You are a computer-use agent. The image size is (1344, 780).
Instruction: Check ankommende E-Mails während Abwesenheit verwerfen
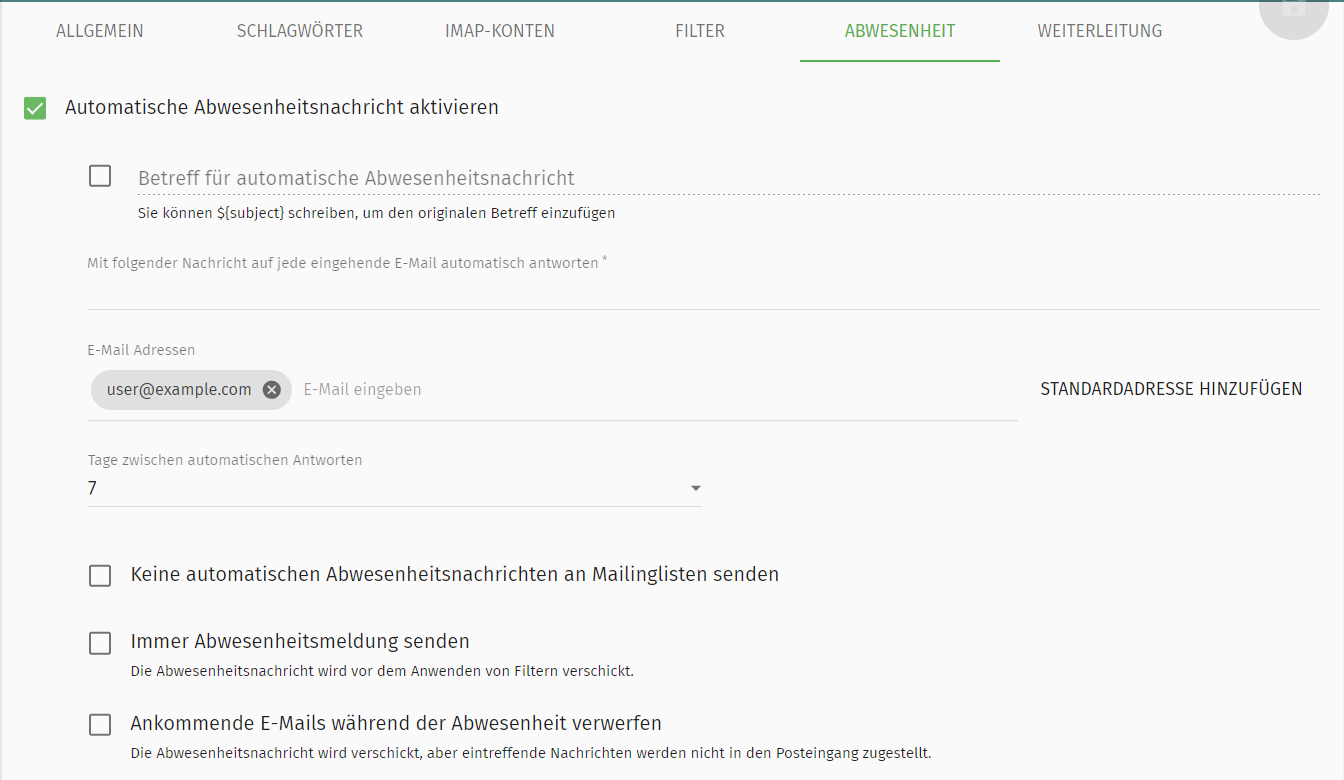pyautogui.click(x=100, y=724)
